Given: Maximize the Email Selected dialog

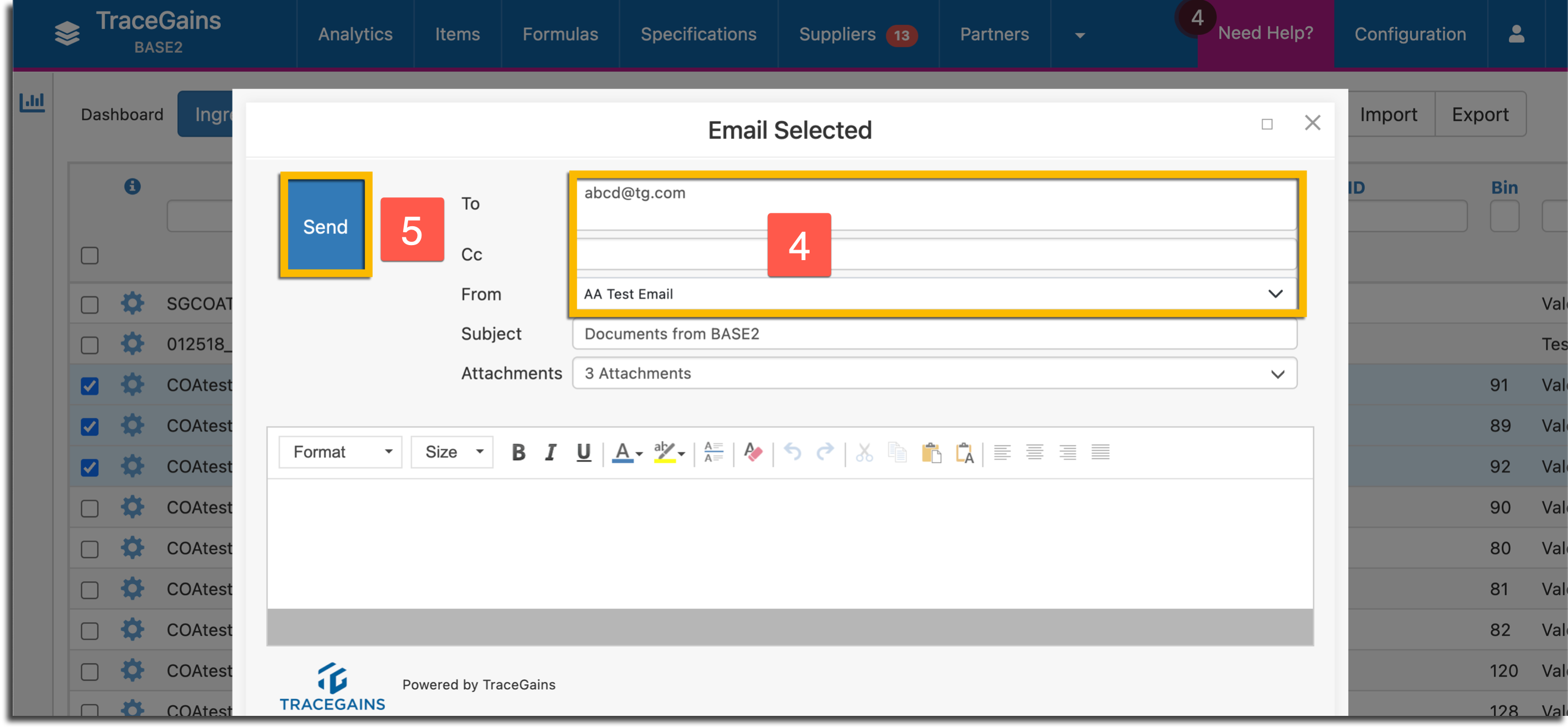Looking at the screenshot, I should [1267, 124].
